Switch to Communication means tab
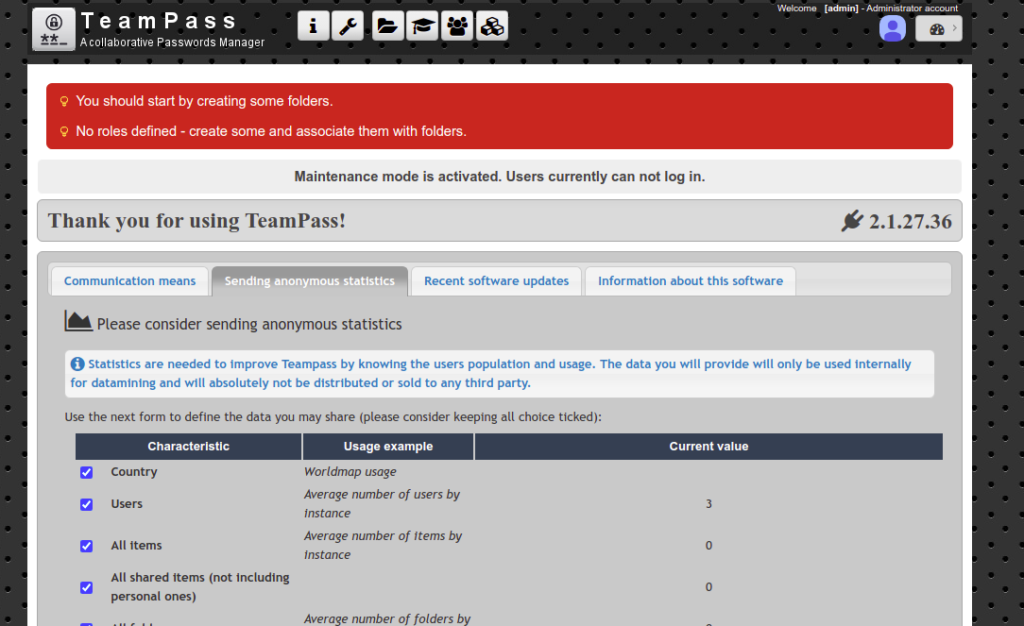The height and width of the screenshot is (626, 1024). 129,281
